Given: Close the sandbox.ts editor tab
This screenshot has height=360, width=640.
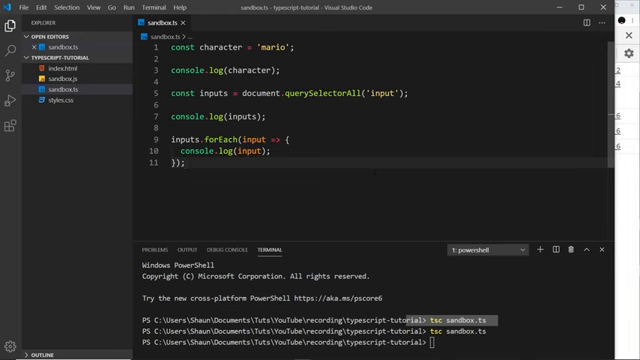Looking at the screenshot, I should coord(183,23).
